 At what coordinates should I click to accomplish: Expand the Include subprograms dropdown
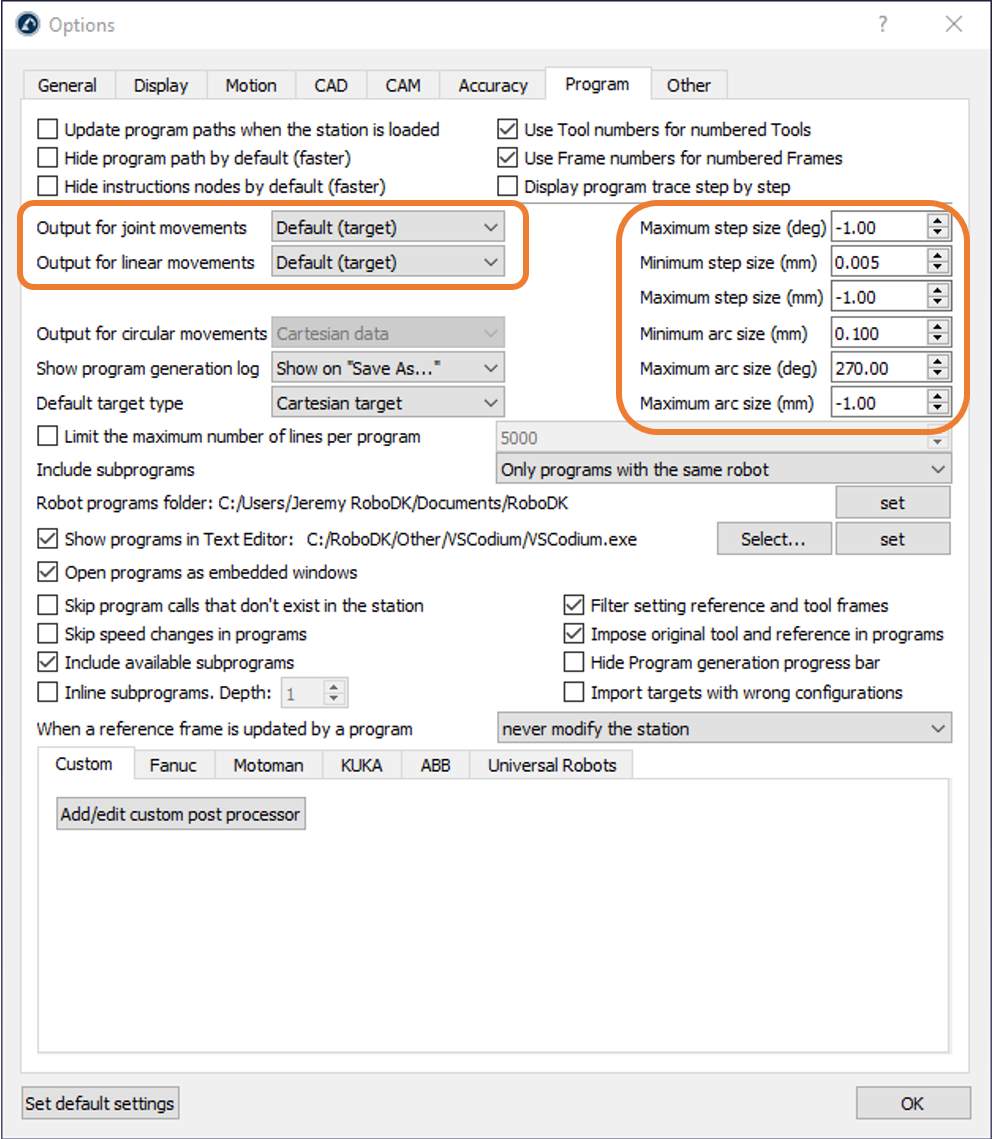[724, 469]
